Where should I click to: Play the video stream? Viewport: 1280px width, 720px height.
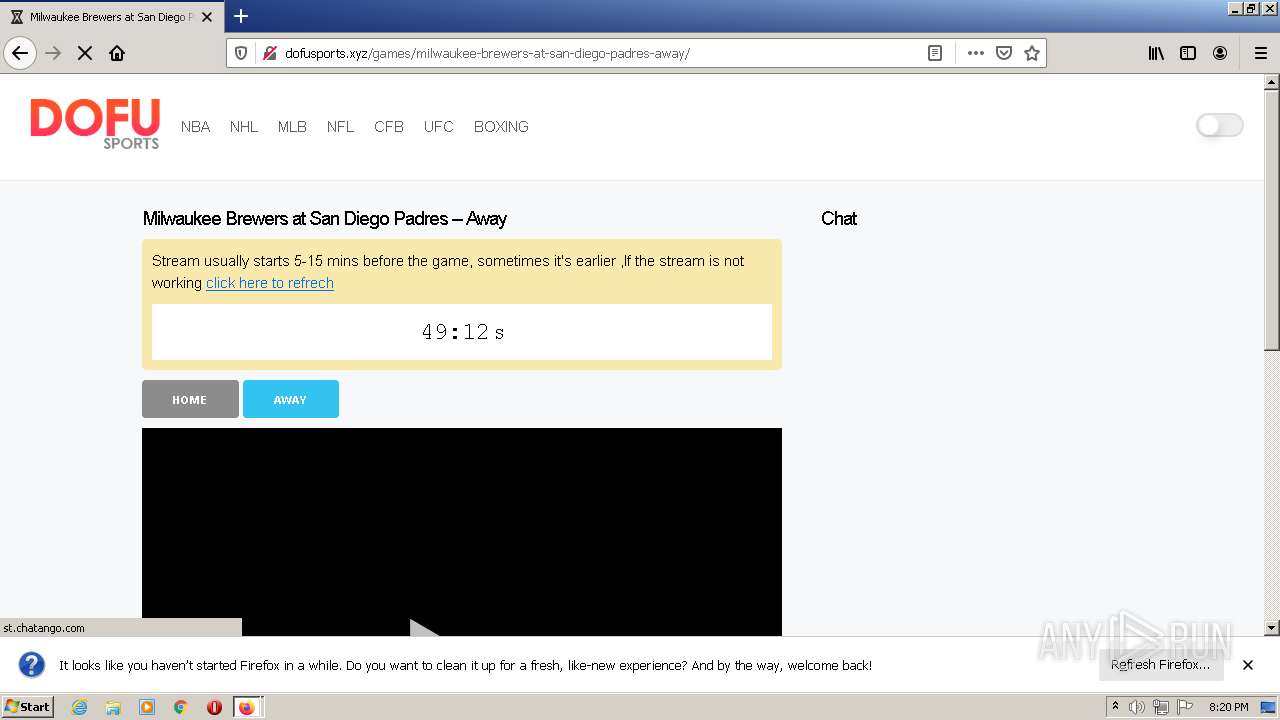425,628
